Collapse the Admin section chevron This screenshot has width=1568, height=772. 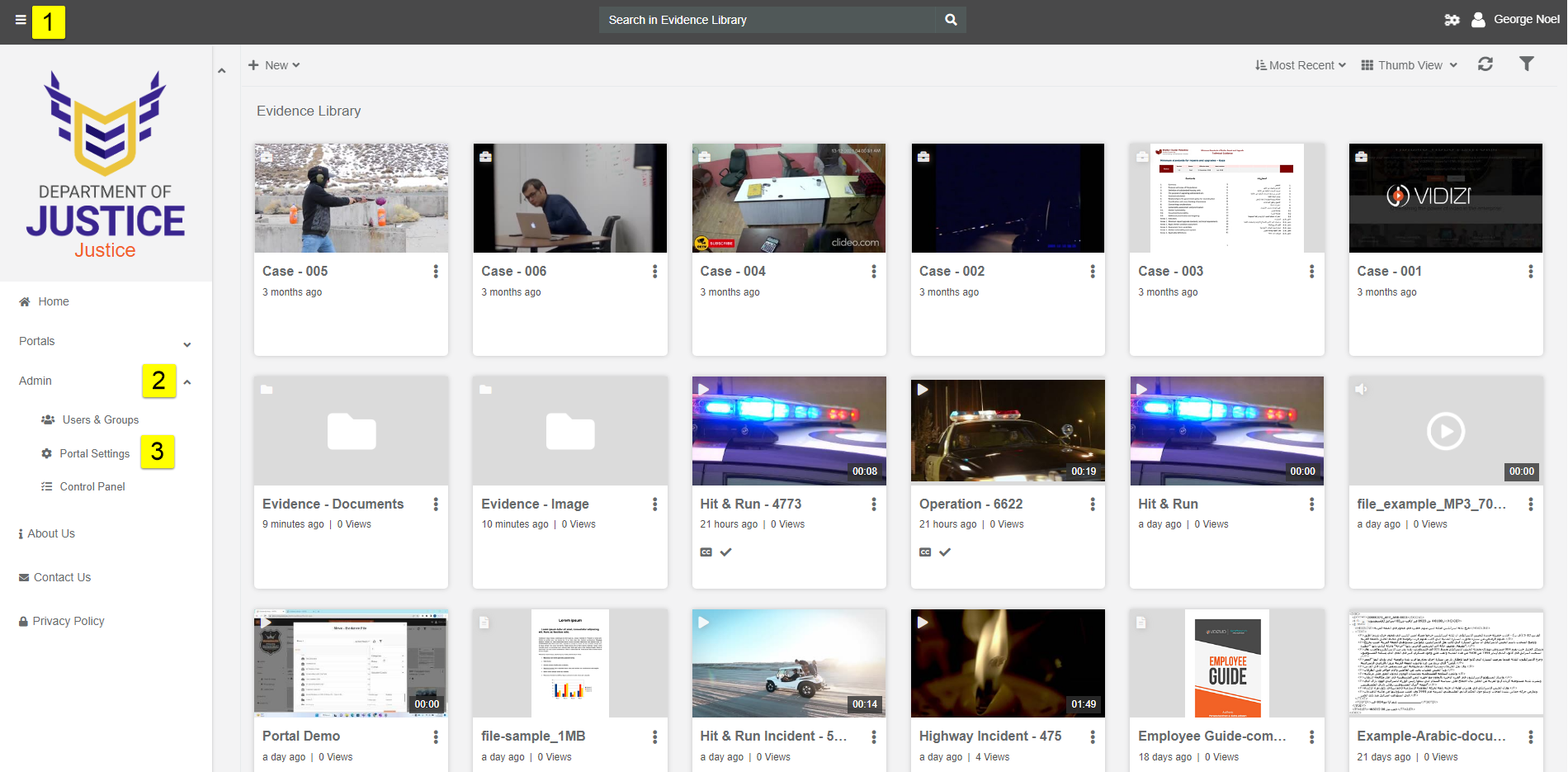(x=187, y=382)
